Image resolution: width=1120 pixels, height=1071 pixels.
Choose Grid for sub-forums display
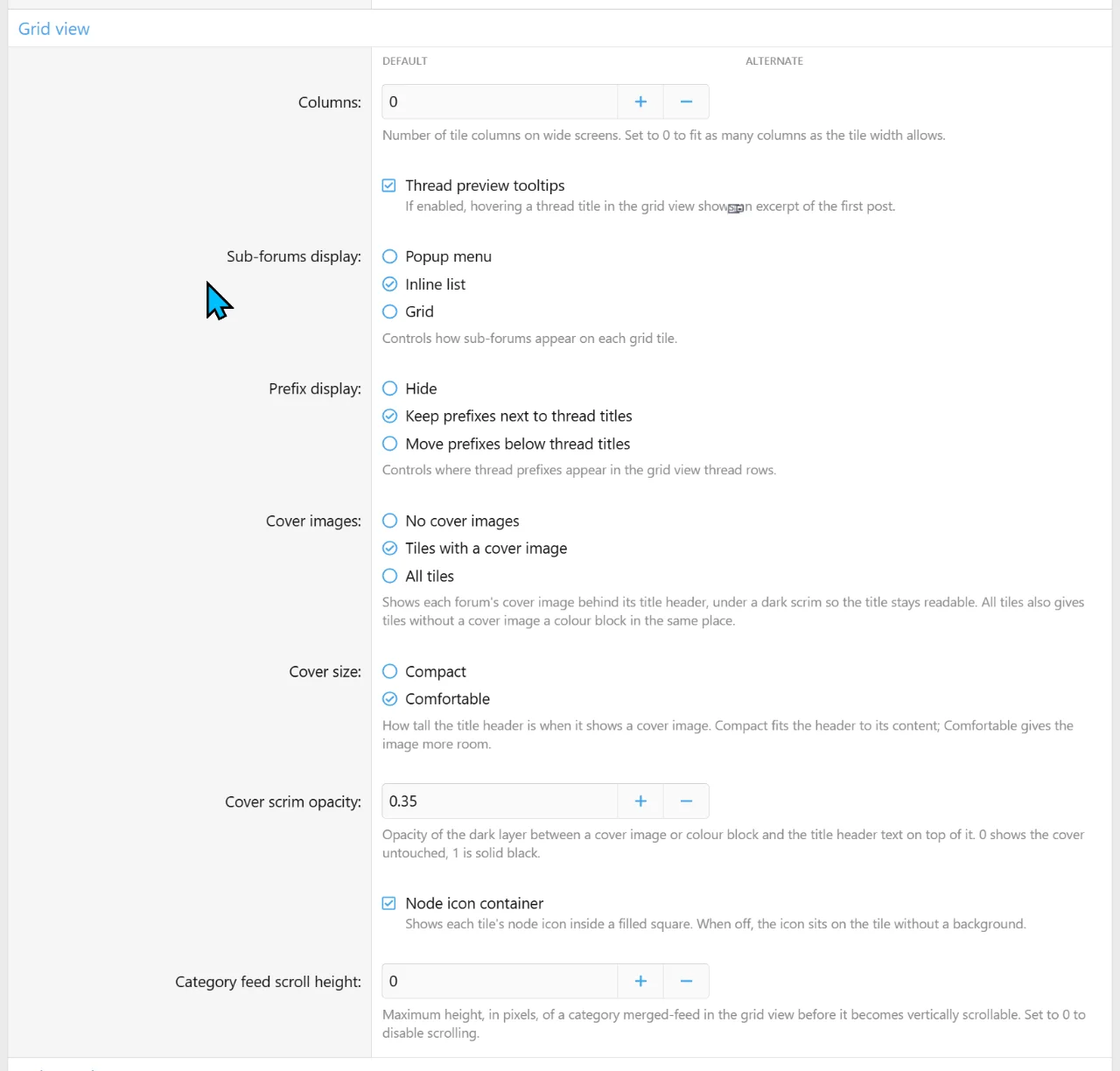pos(390,311)
